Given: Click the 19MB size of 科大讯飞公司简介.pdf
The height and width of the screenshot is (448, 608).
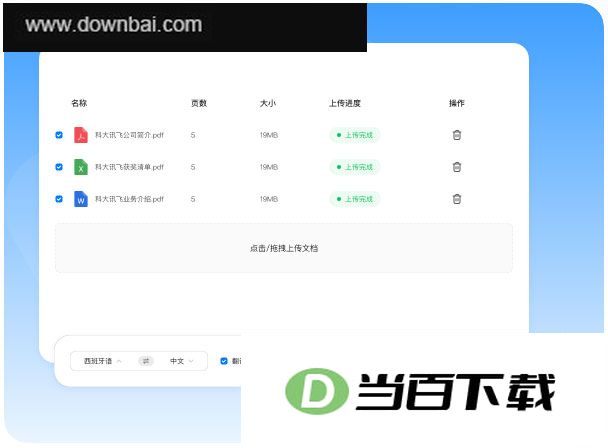Looking at the screenshot, I should point(269,135).
